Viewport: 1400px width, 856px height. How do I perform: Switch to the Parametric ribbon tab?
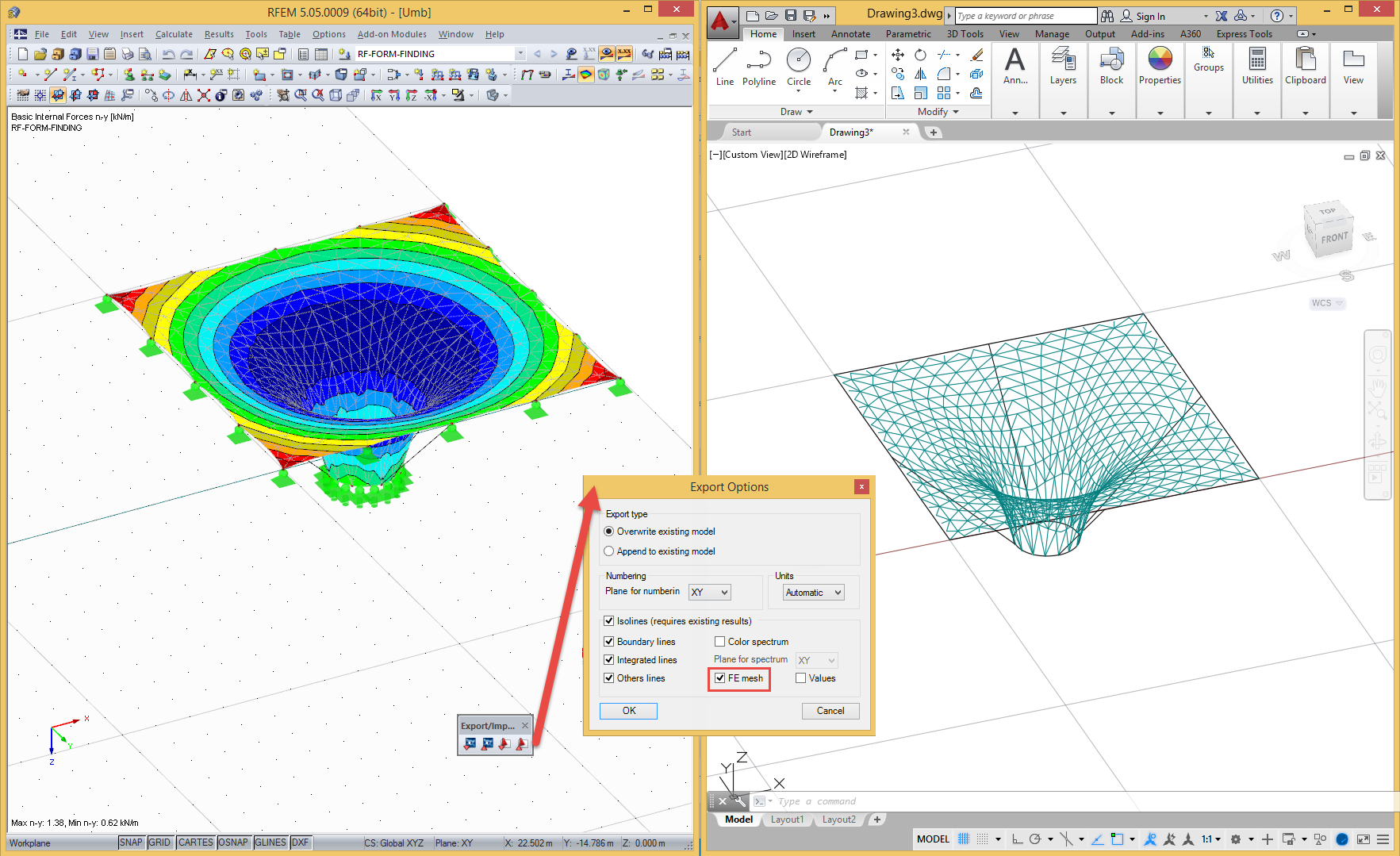(x=907, y=33)
